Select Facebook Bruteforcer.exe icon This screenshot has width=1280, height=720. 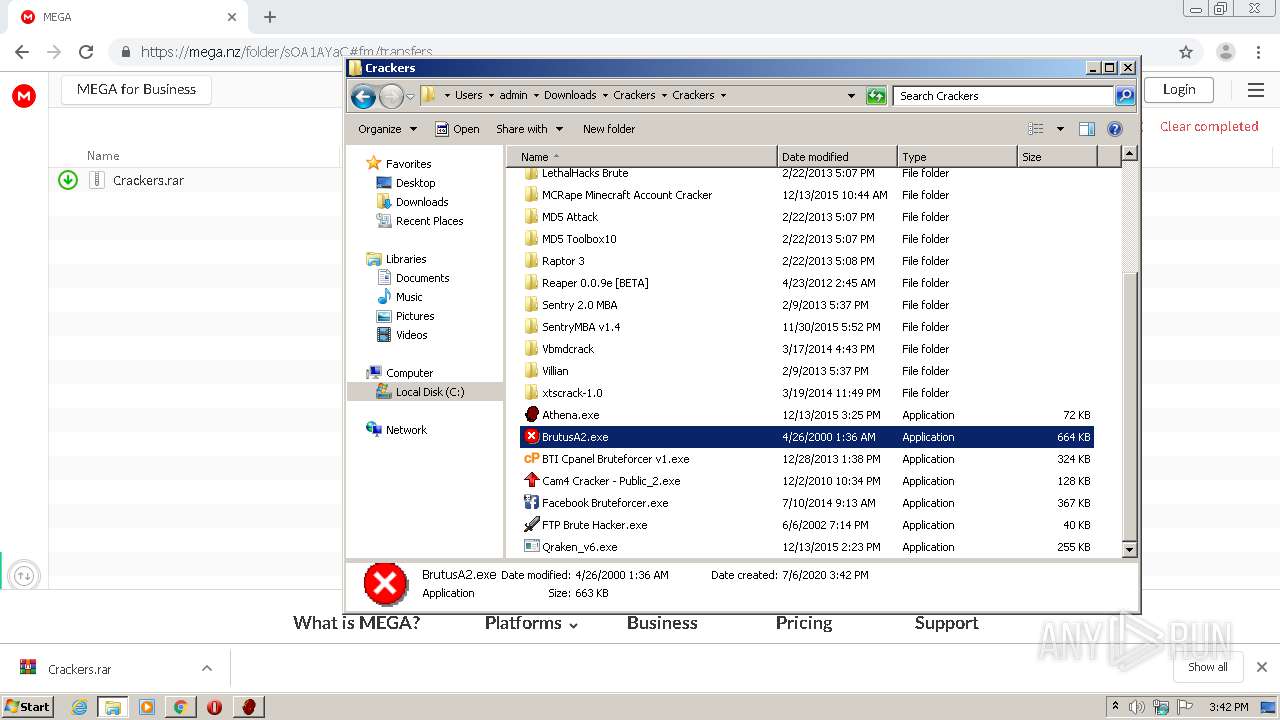click(x=532, y=503)
